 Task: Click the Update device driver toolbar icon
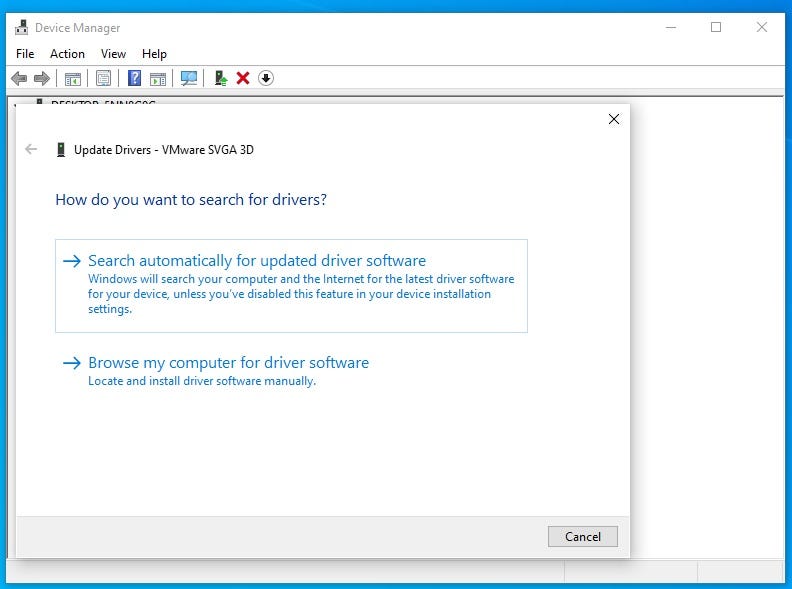[221, 78]
